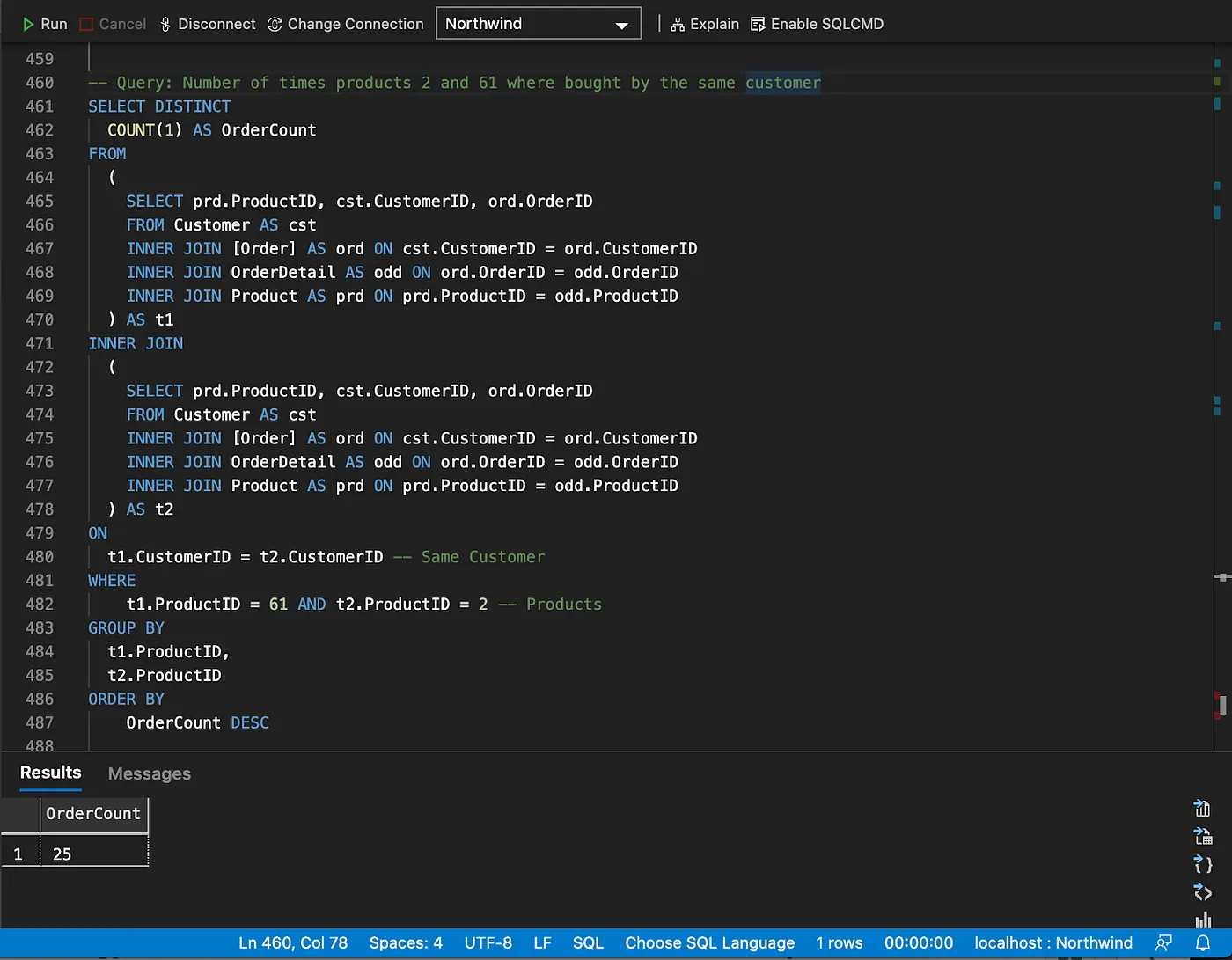
Task: Run the query with the Run button
Action: tap(44, 24)
